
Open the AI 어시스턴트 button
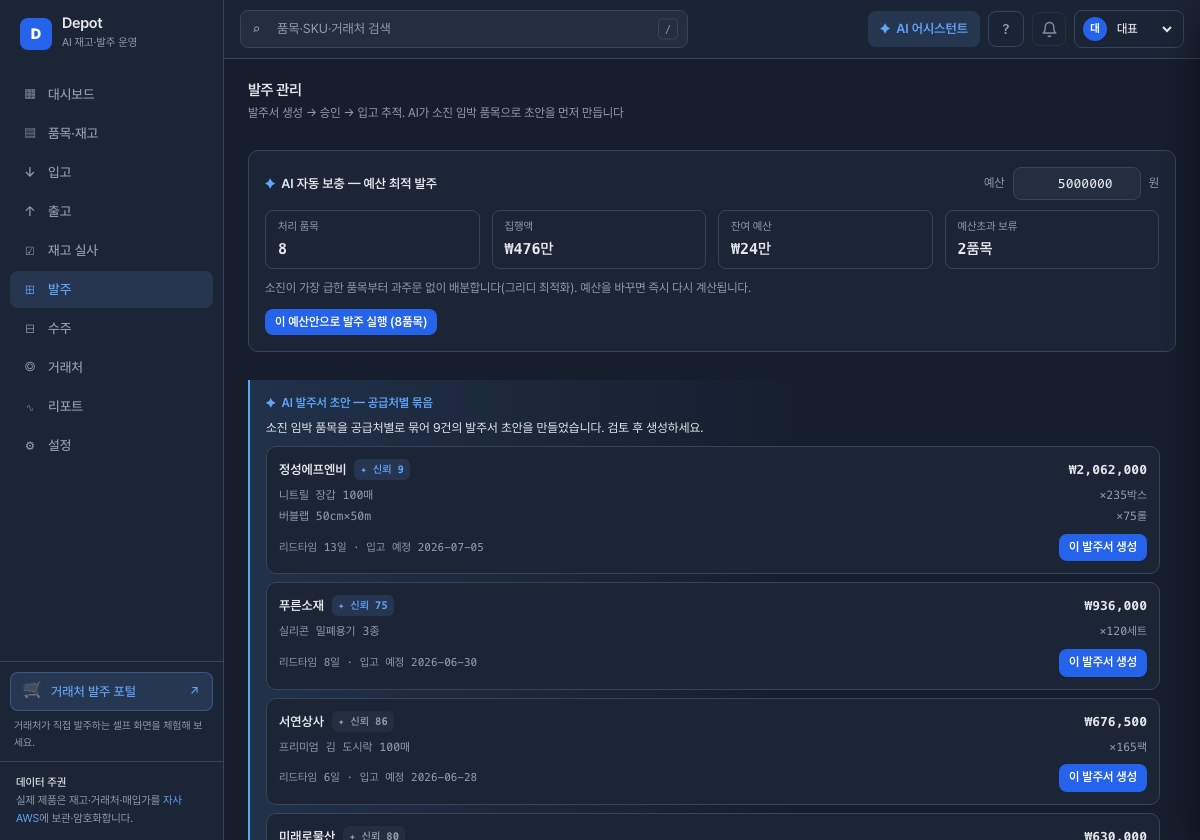point(924,29)
